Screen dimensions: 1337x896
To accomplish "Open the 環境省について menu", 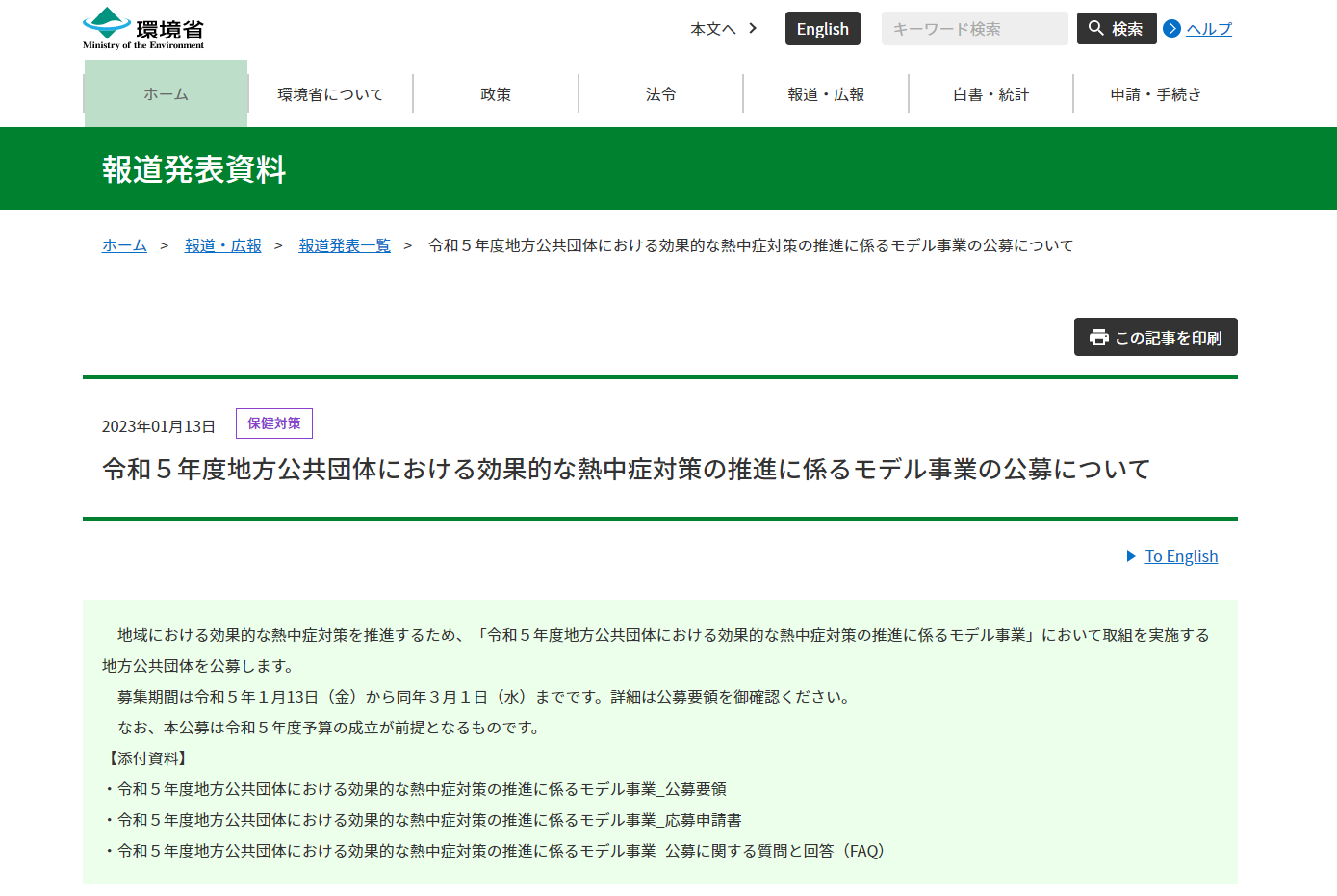I will click(330, 94).
